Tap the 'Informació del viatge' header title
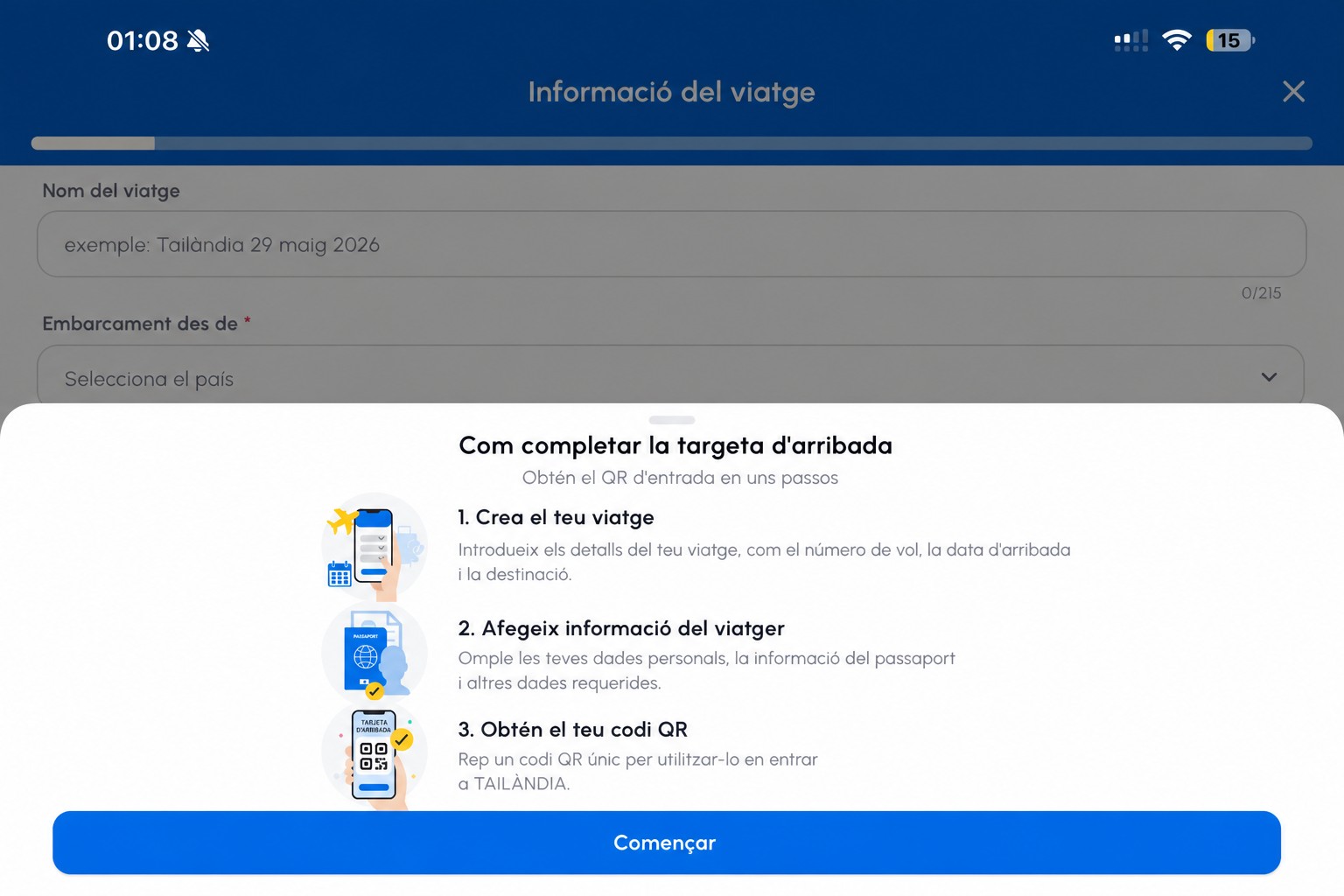This screenshot has height=896, width=1344. point(671,92)
